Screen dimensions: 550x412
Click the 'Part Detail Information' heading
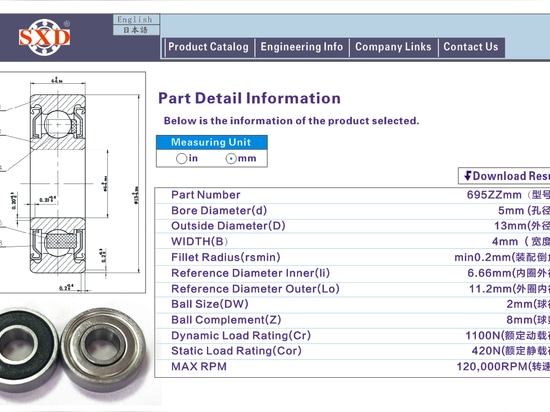pyautogui.click(x=249, y=98)
